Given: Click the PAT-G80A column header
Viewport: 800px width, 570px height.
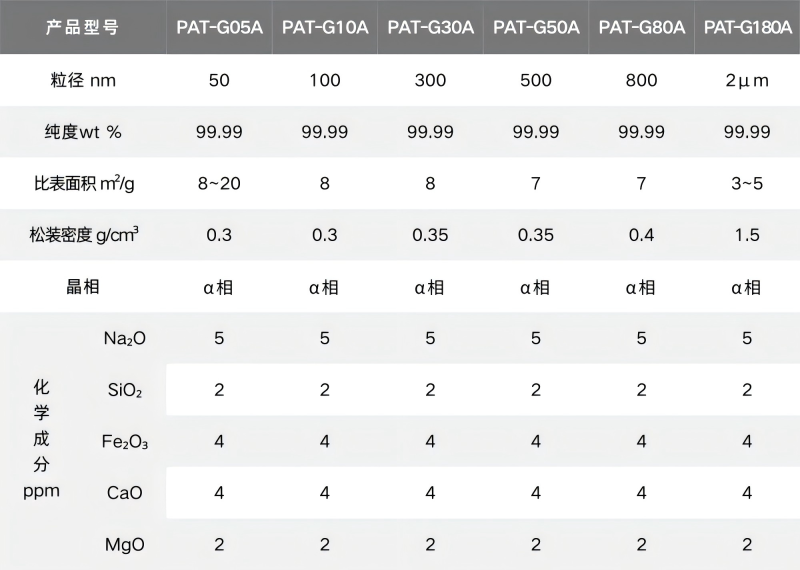Looking at the screenshot, I should [x=642, y=28].
